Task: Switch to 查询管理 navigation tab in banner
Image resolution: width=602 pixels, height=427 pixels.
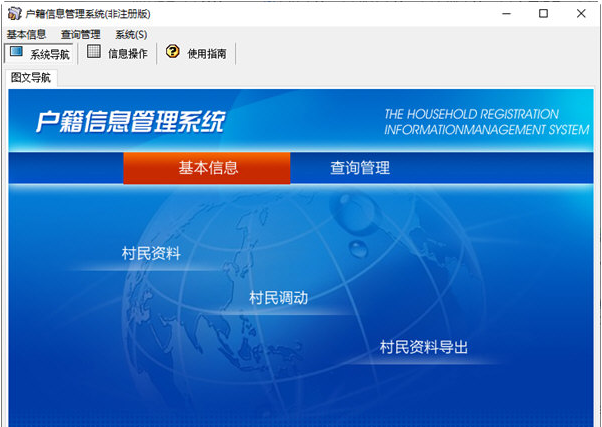Action: pos(360,168)
